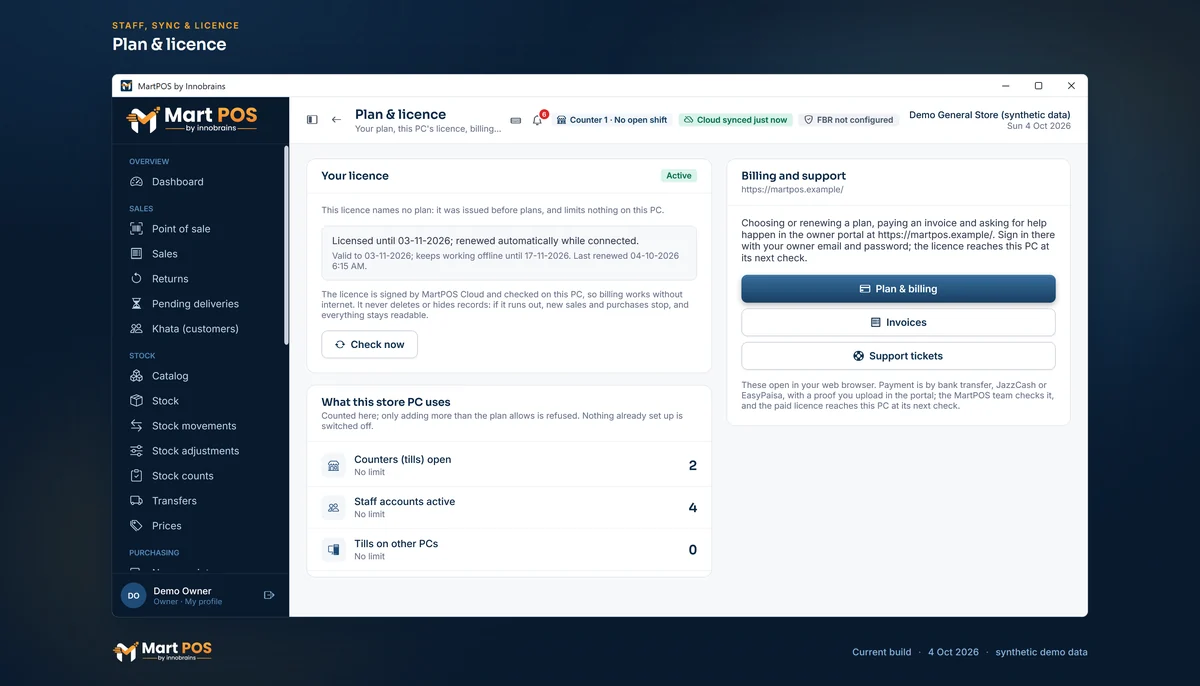This screenshot has width=1200, height=686.
Task: Open notifications bell with red badge
Action: (x=538, y=119)
